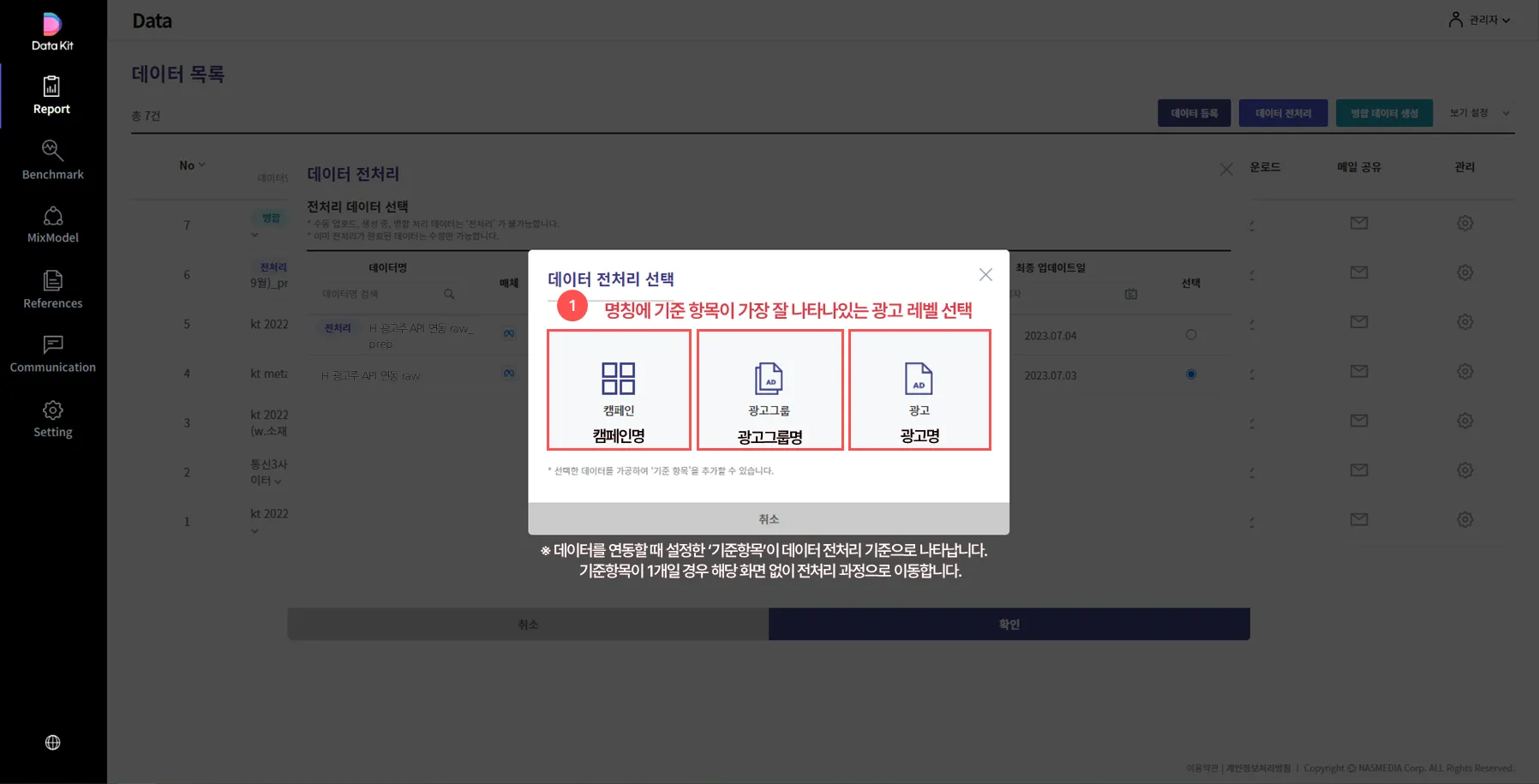Viewport: 1539px width, 784px height.
Task: Select the 광고 ad level card
Action: (x=919, y=390)
